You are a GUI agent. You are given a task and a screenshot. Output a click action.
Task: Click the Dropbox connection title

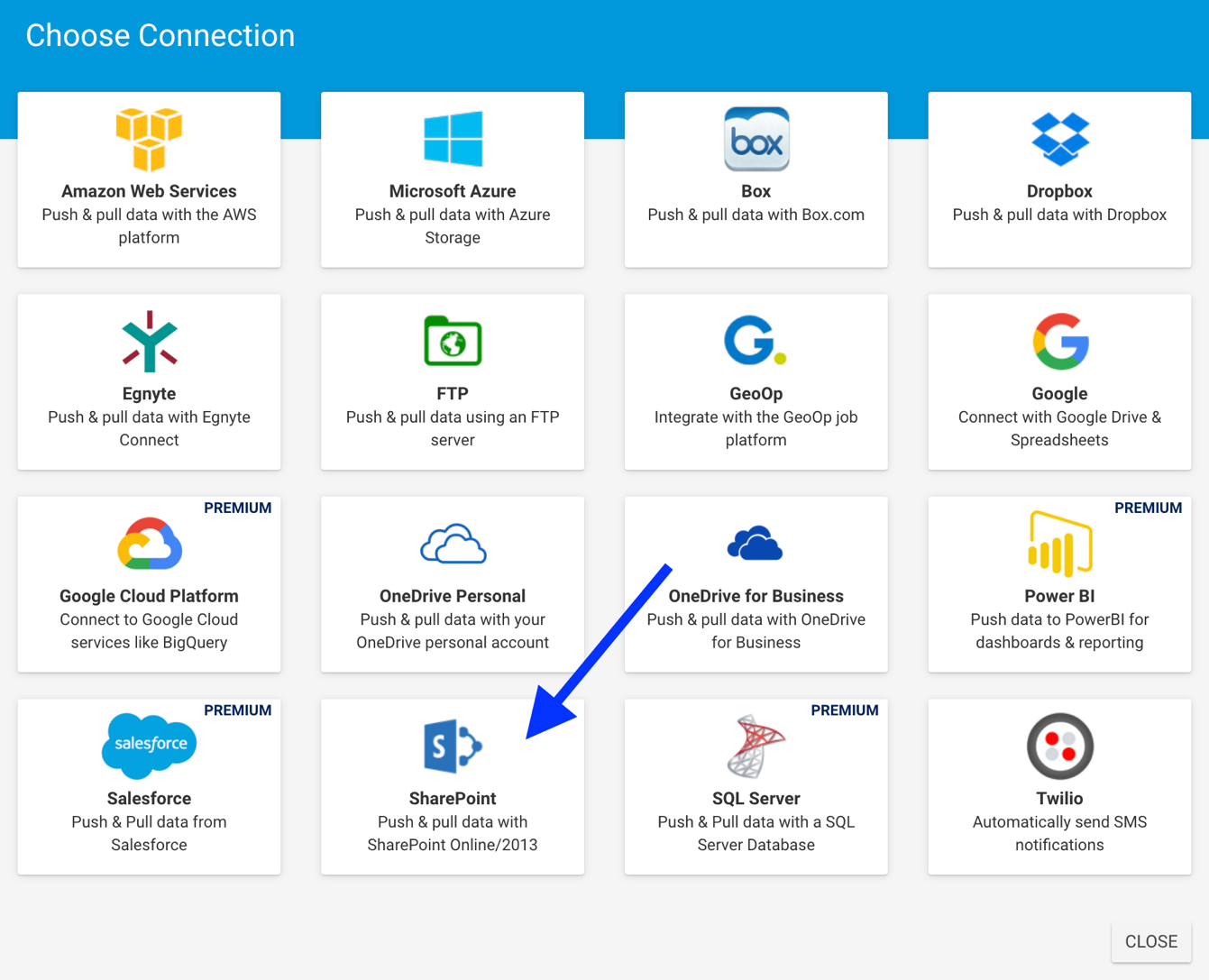tap(1060, 191)
